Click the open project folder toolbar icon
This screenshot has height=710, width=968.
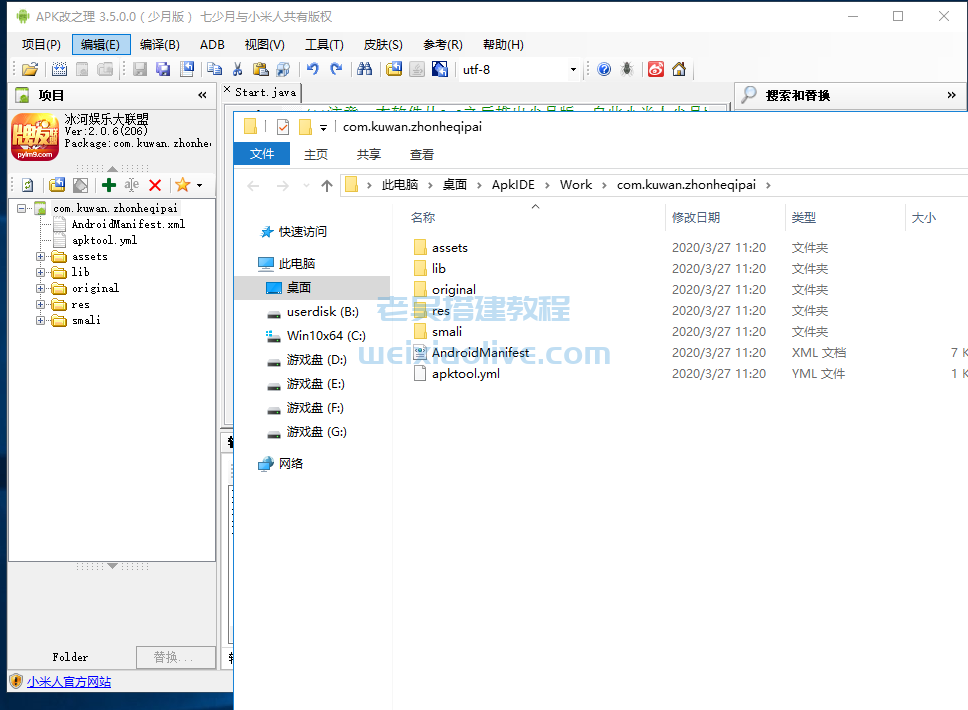pos(30,69)
